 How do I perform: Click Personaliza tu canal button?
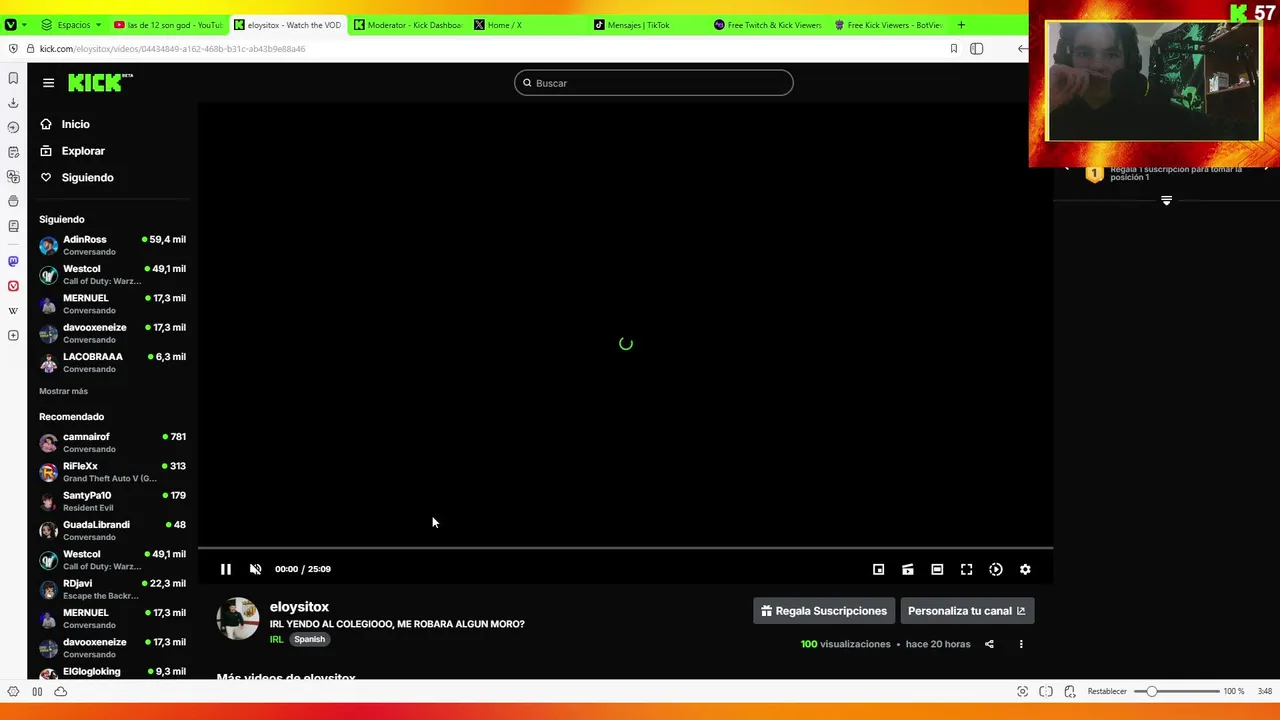[967, 611]
